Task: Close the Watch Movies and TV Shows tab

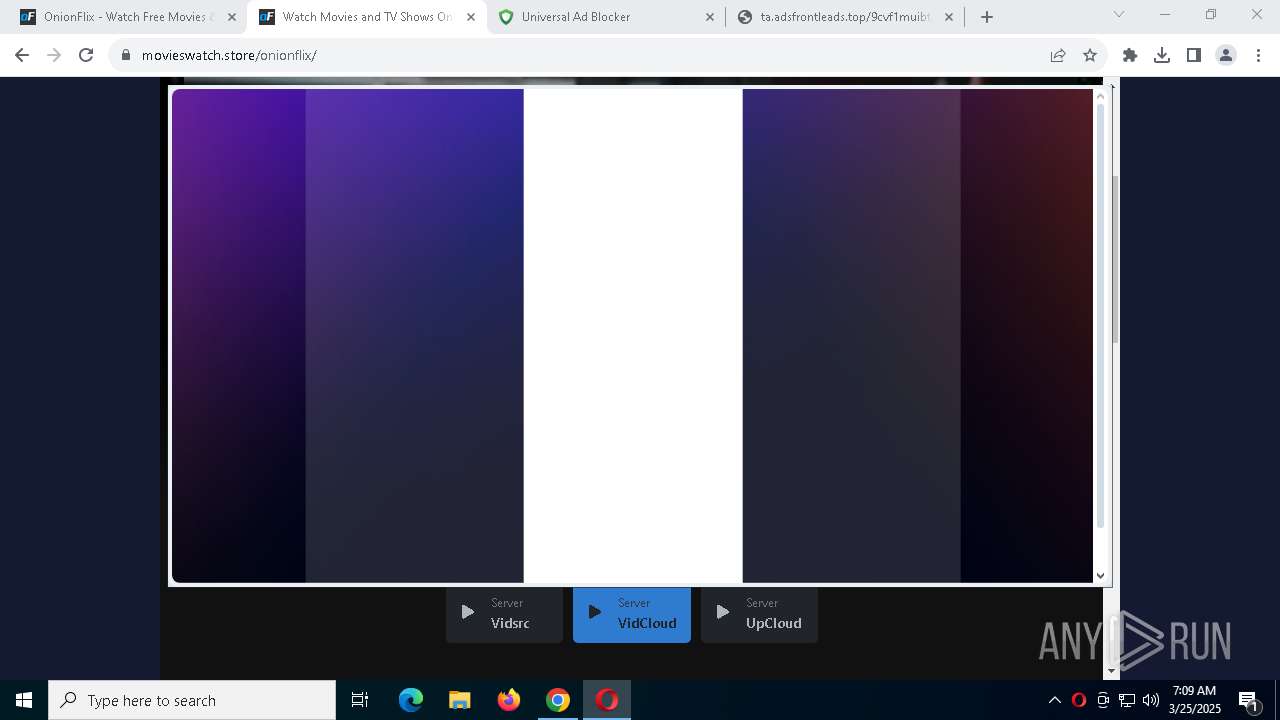Action: (x=471, y=17)
